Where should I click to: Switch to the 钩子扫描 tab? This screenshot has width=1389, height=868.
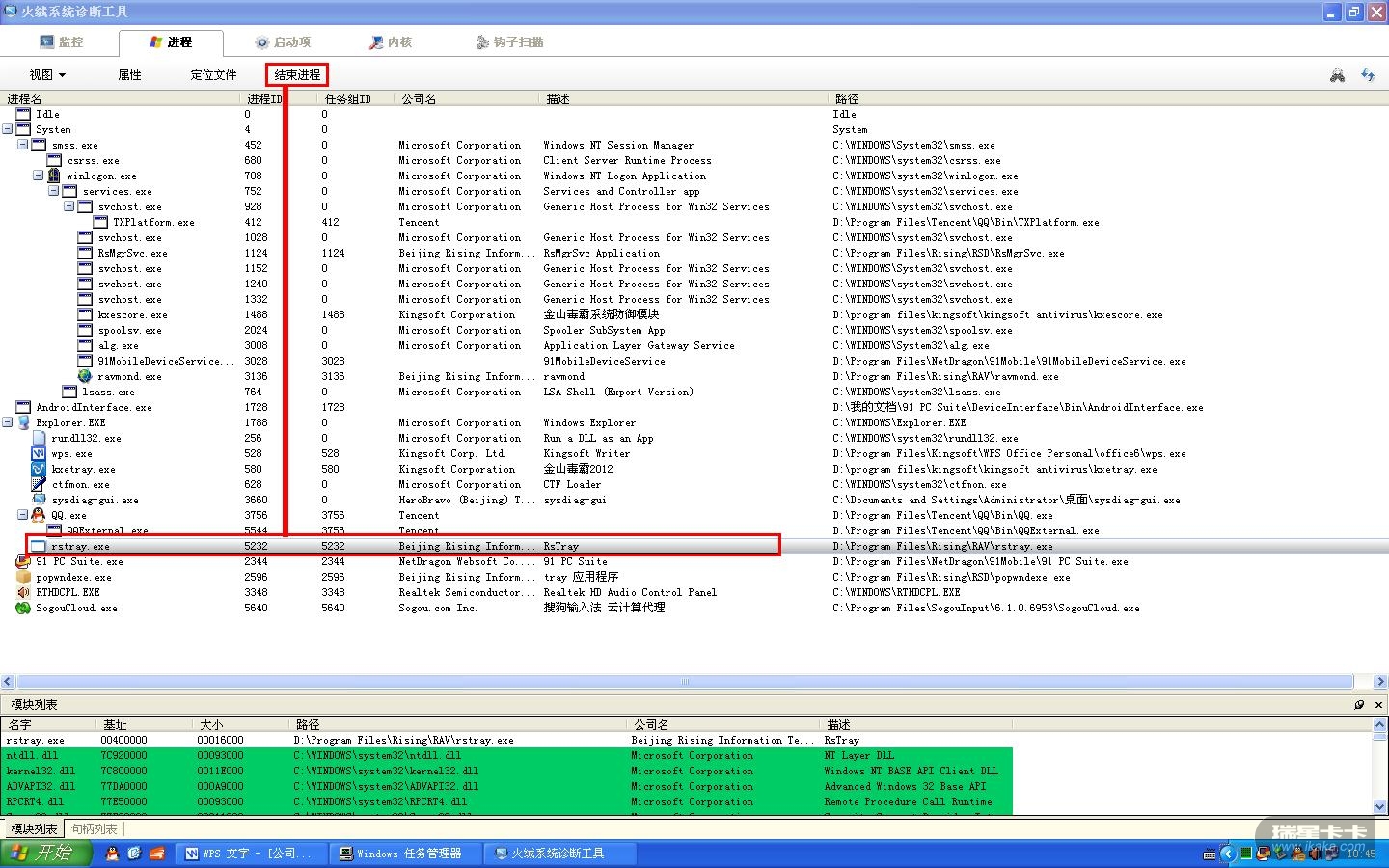pyautogui.click(x=510, y=42)
